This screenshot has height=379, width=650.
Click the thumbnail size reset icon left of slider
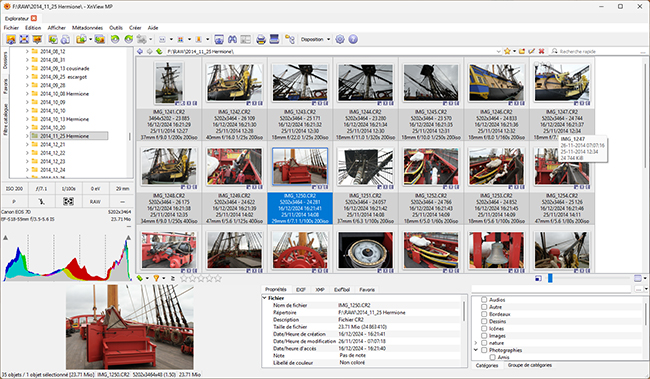click(538, 278)
